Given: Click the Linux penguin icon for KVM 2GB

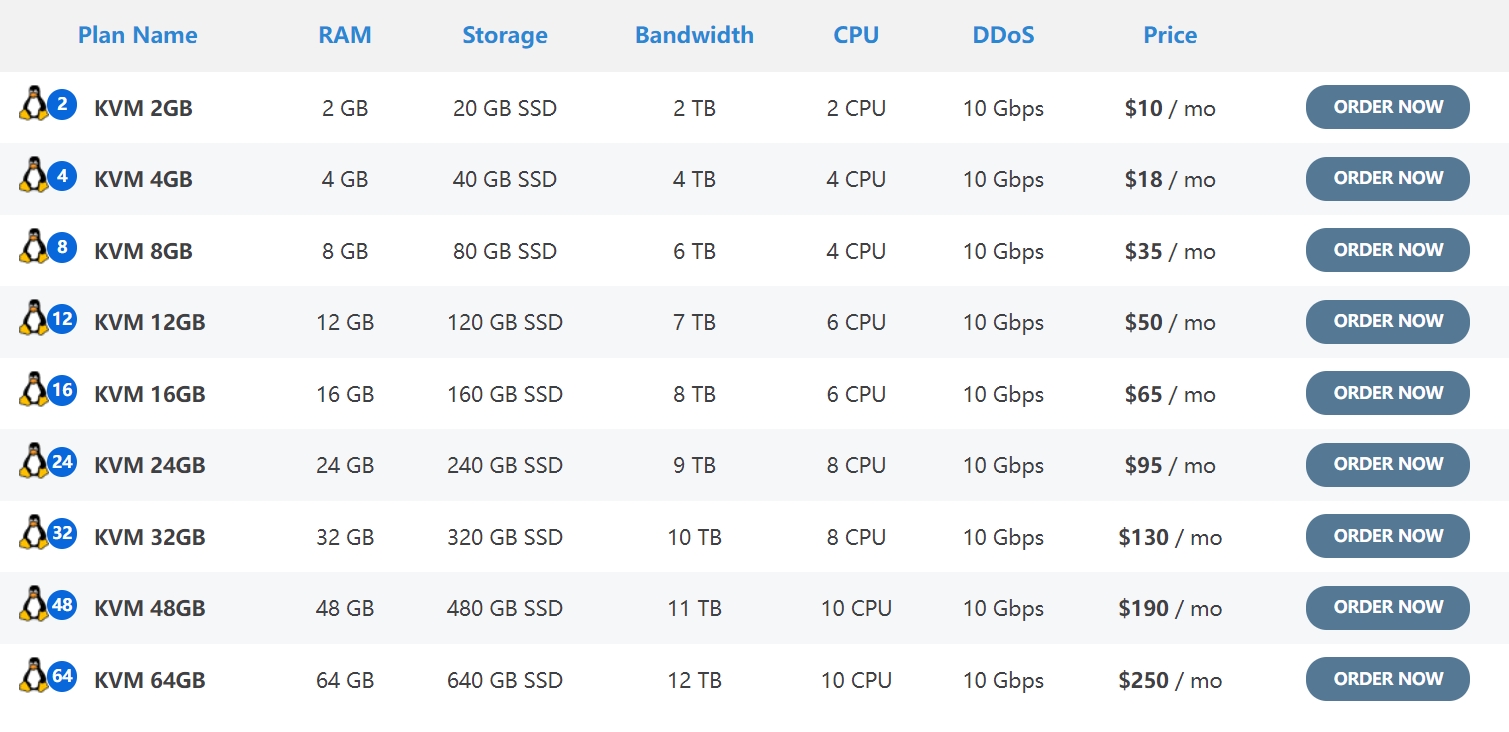Looking at the screenshot, I should (33, 103).
